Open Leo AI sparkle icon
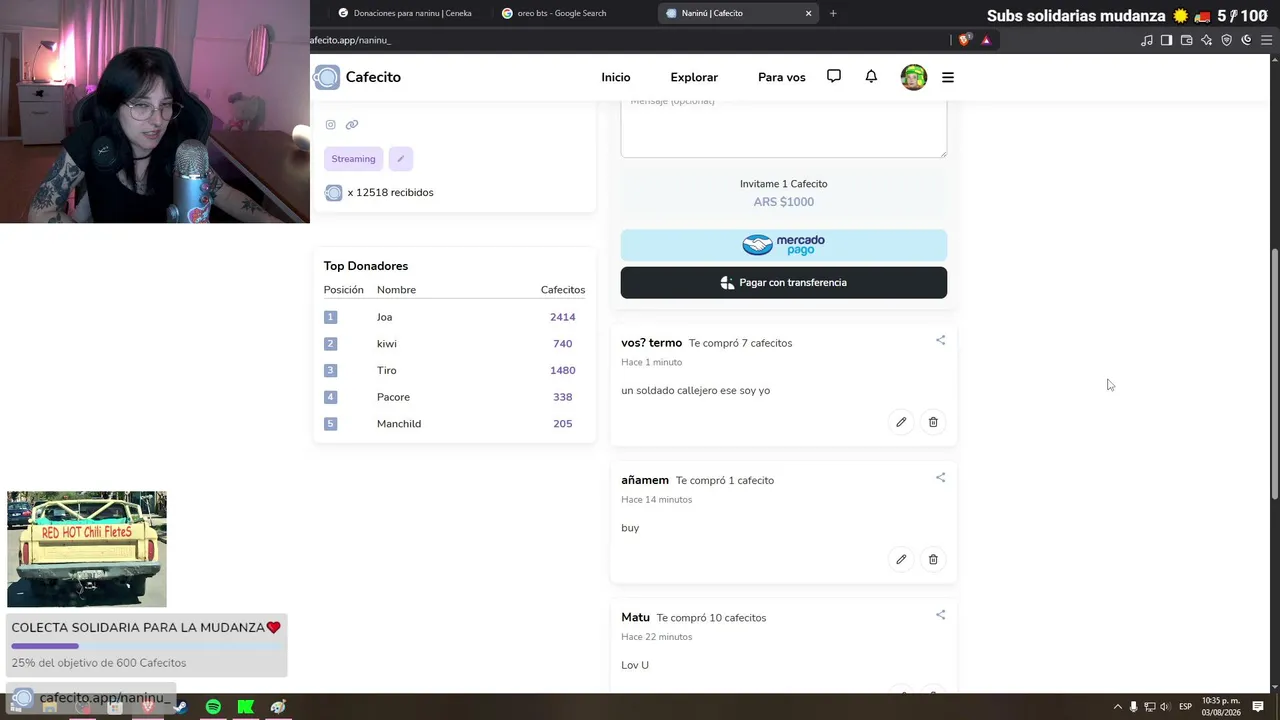Screen dimensions: 1280x720 1207,40
